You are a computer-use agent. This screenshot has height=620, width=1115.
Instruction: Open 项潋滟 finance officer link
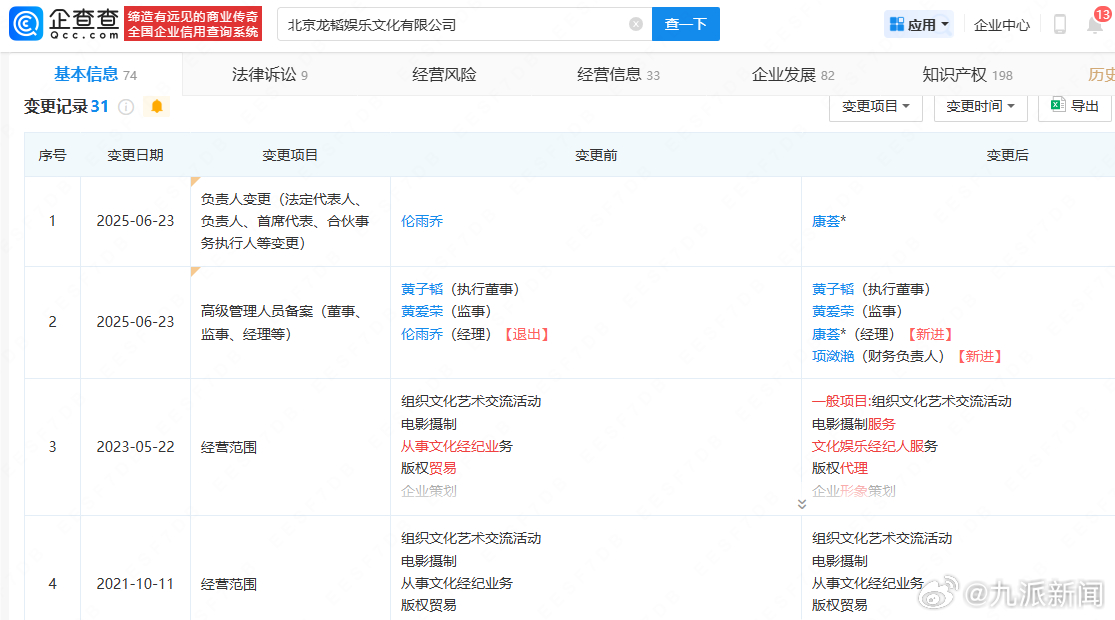(833, 356)
